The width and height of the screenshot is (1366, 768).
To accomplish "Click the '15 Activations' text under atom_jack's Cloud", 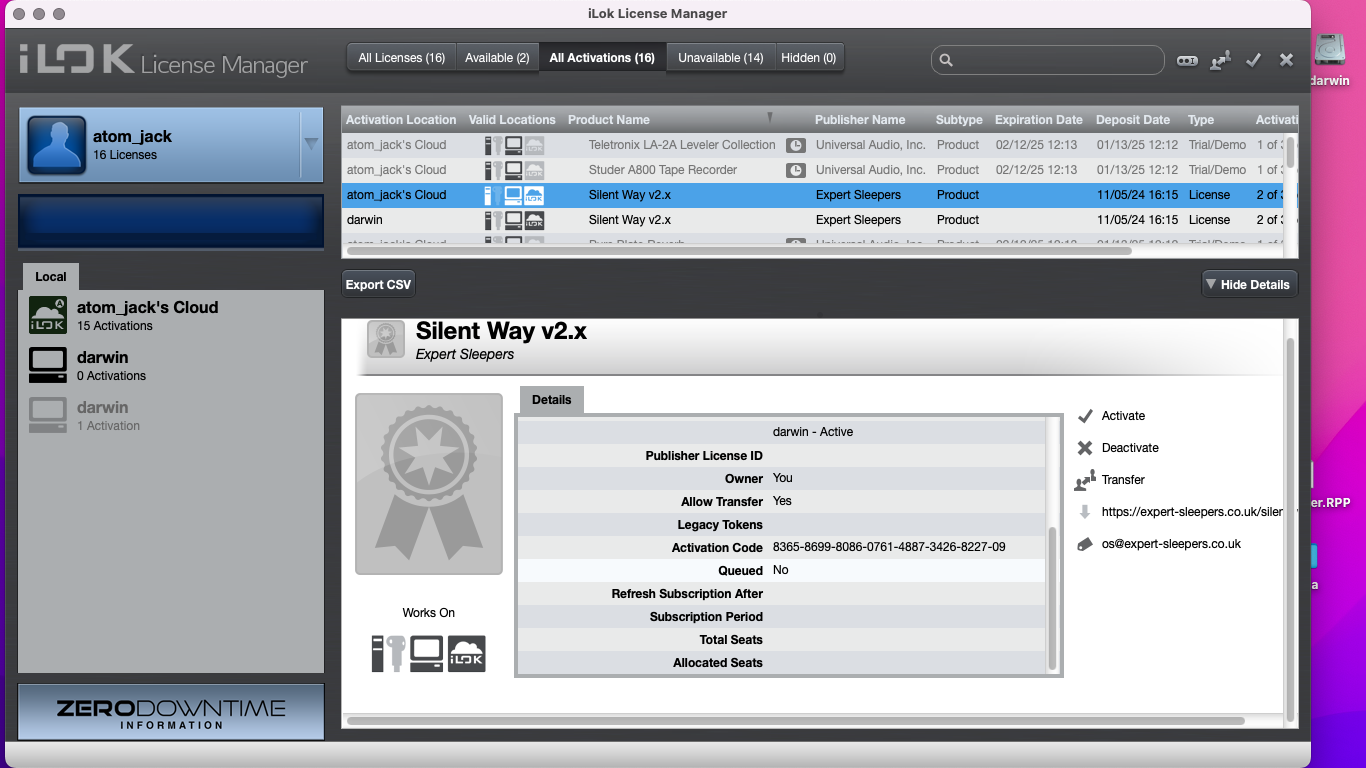I will tap(115, 326).
